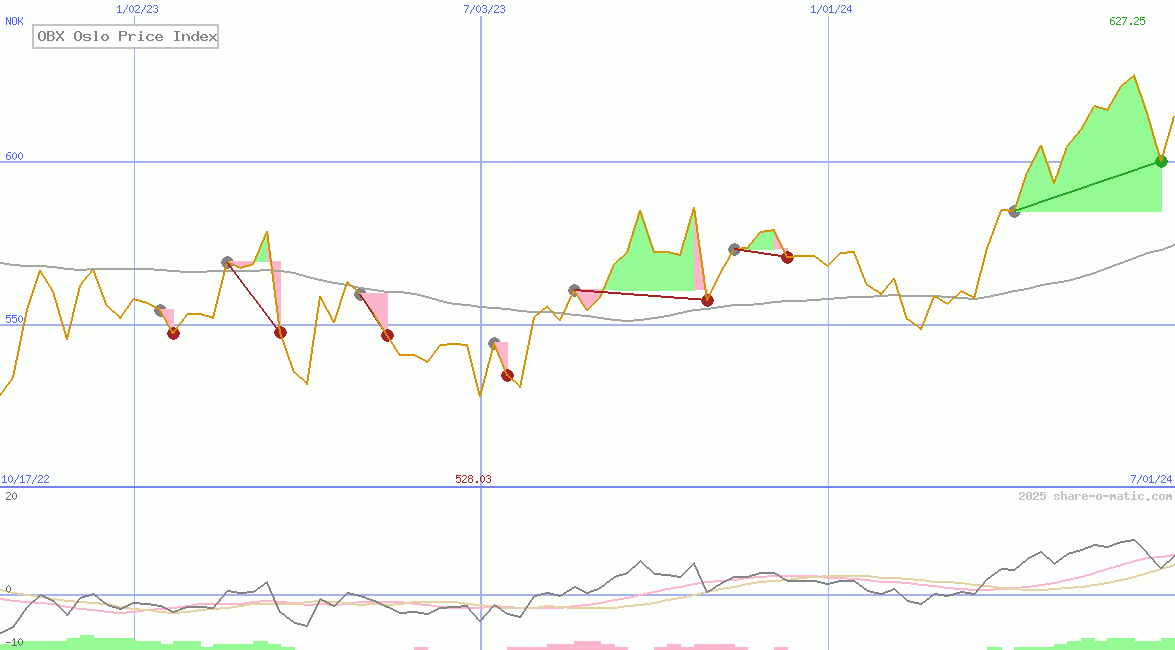Click the 20 oscillator scale label

pyautogui.click(x=11, y=496)
